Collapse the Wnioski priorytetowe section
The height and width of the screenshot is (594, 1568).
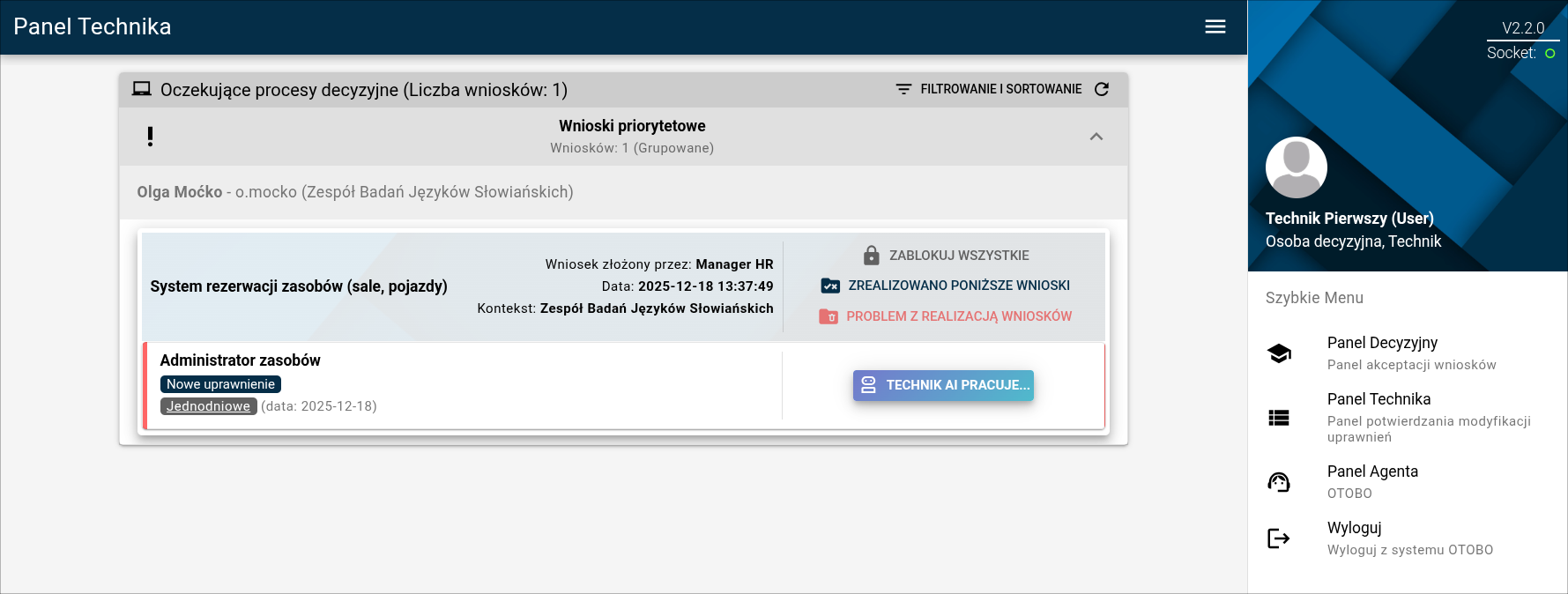coord(1096,137)
